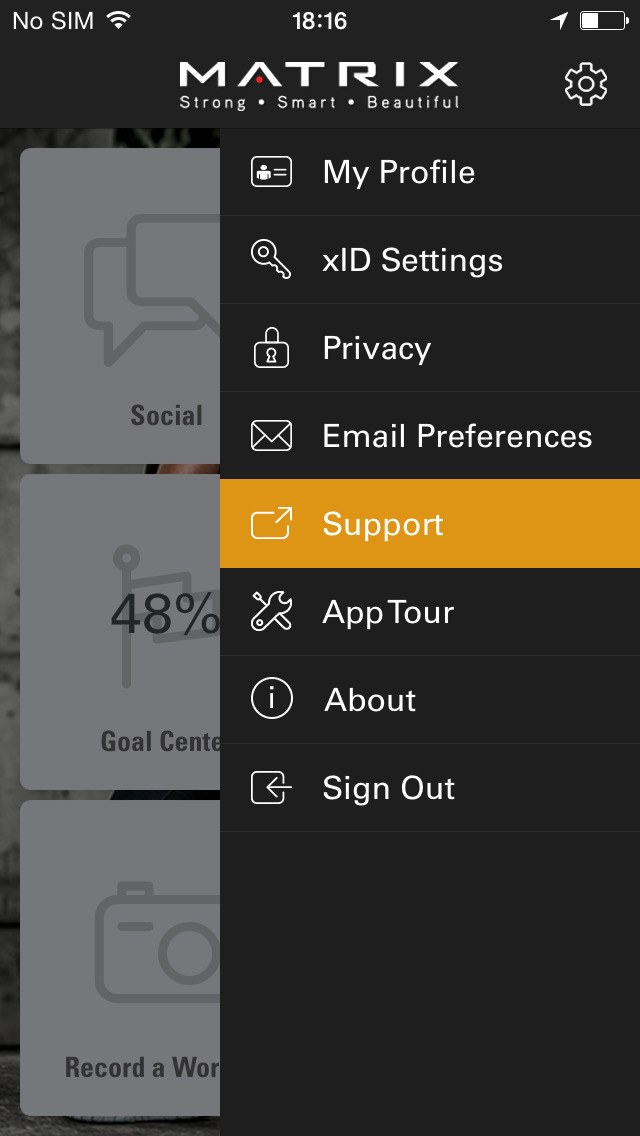The image size is (640, 1136).
Task: Tap the info circle icon beside About
Action: click(271, 699)
